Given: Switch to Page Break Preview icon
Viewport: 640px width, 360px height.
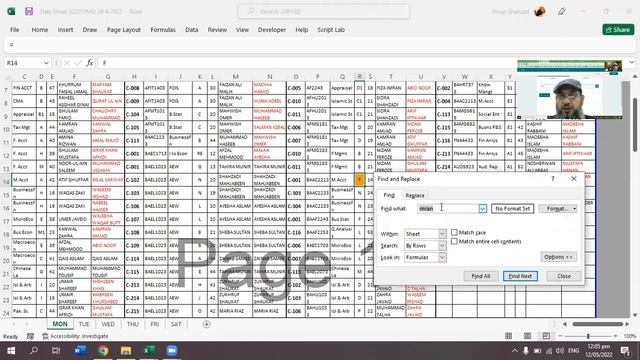Looking at the screenshot, I should [x=546, y=336].
